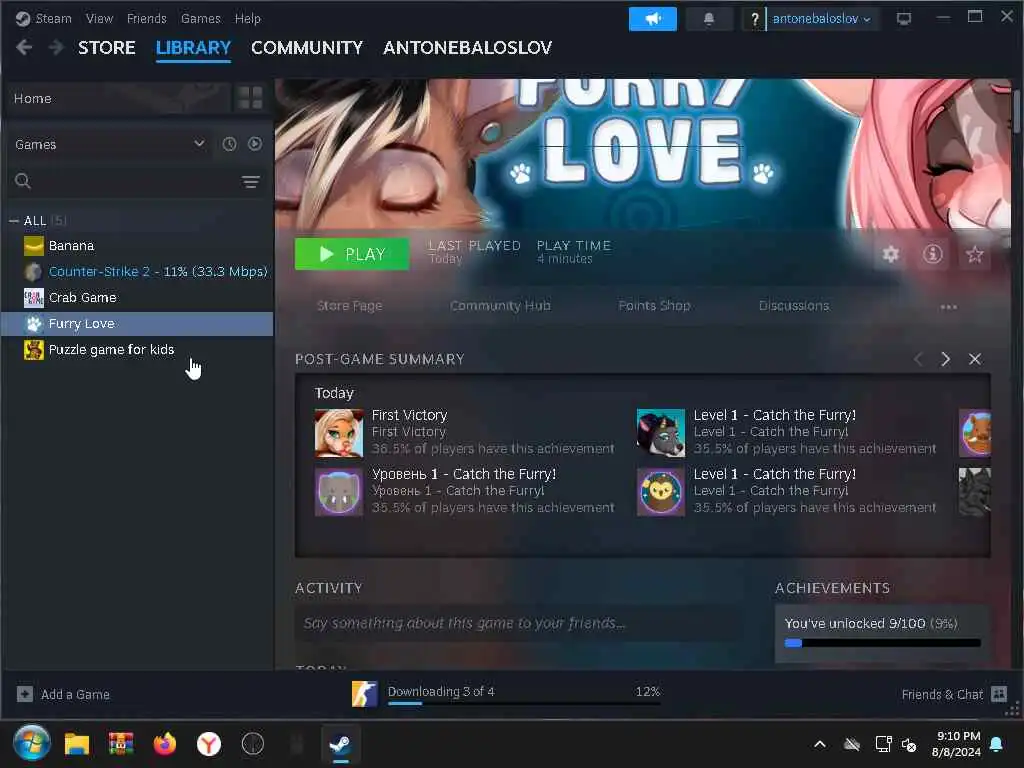The height and width of the screenshot is (768, 1024).
Task: Open the Community Hub link
Action: [x=500, y=306]
